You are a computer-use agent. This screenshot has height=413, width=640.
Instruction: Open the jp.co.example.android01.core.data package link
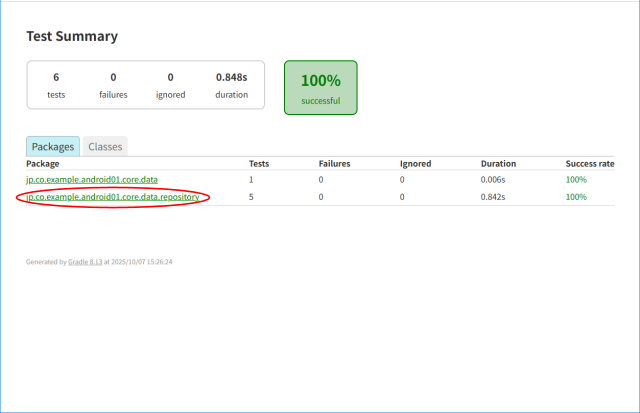91,180
